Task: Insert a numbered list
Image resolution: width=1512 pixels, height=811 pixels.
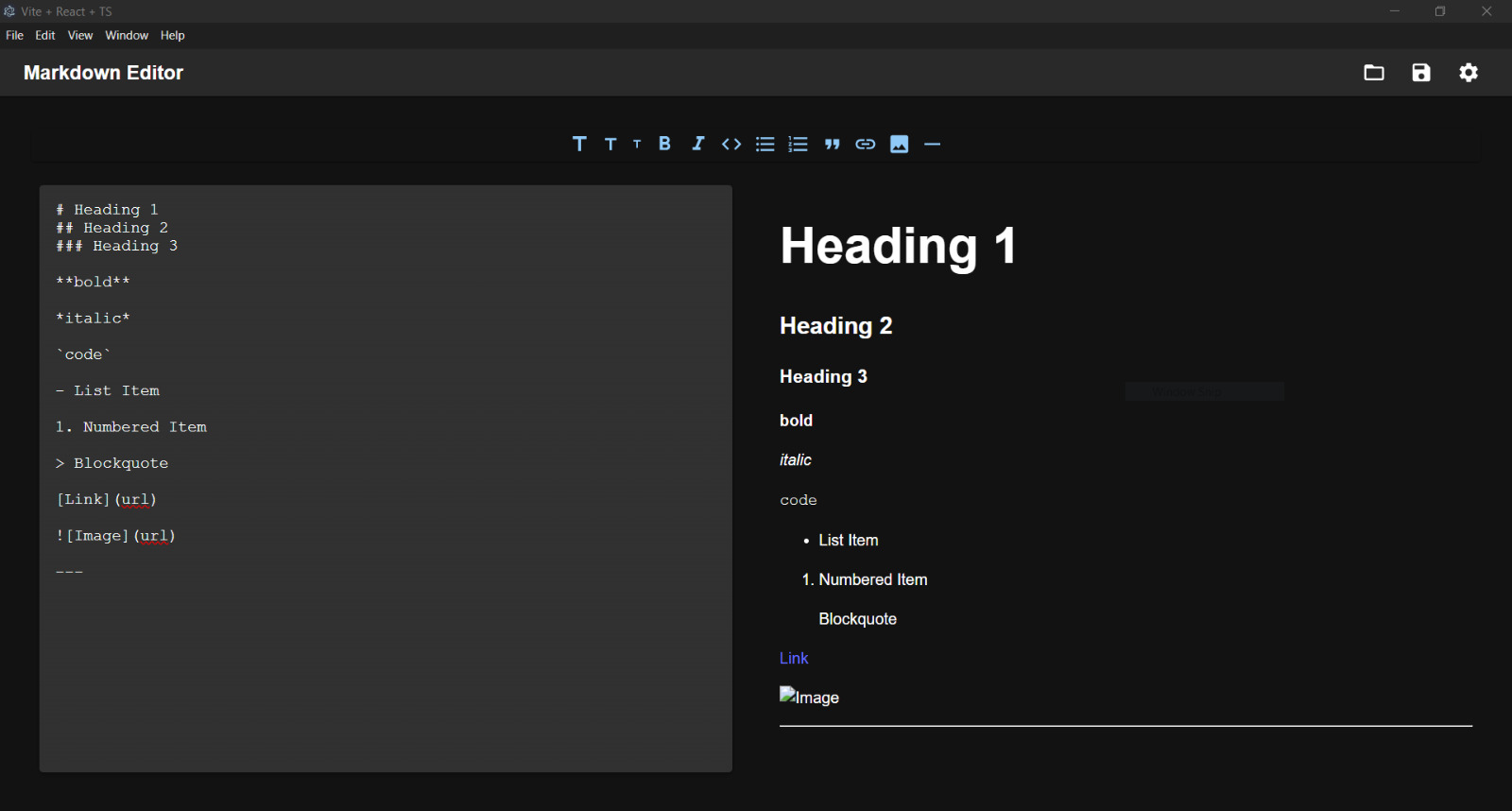Action: click(799, 144)
